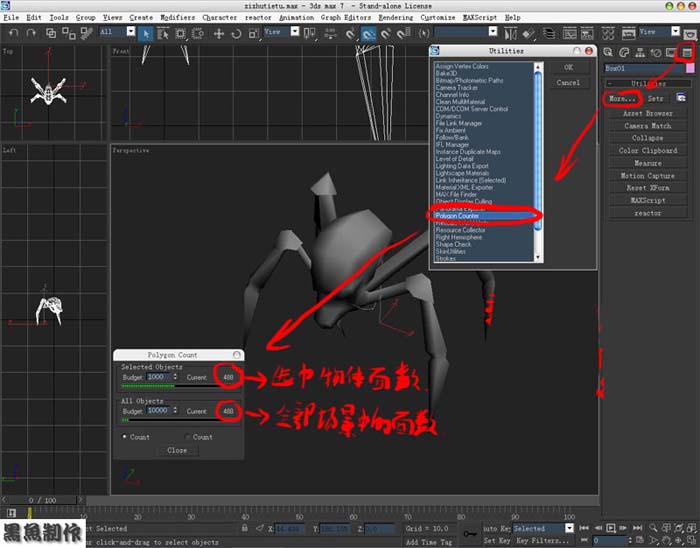Open the MAXScript menu

[x=480, y=17]
